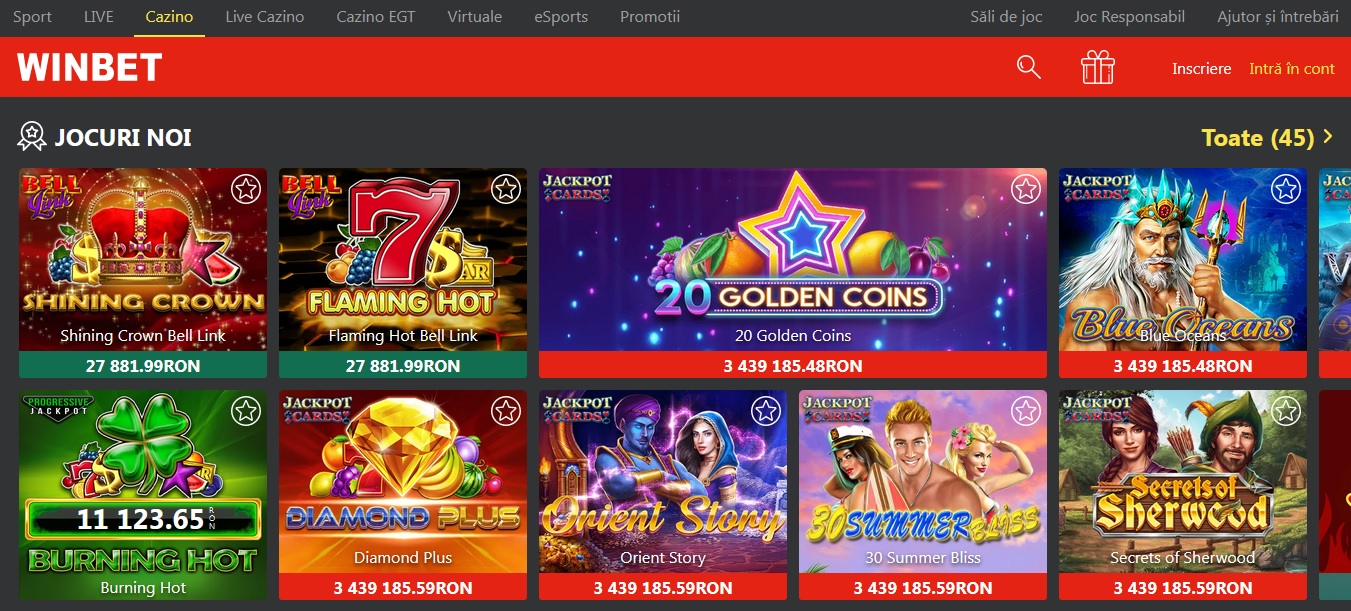Click the Jocuri Noi ribbon badge icon

click(x=32, y=136)
